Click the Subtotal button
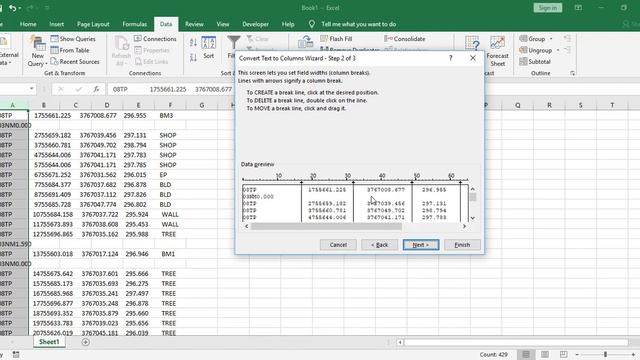The height and width of the screenshot is (360, 640). pyautogui.click(x=535, y=62)
